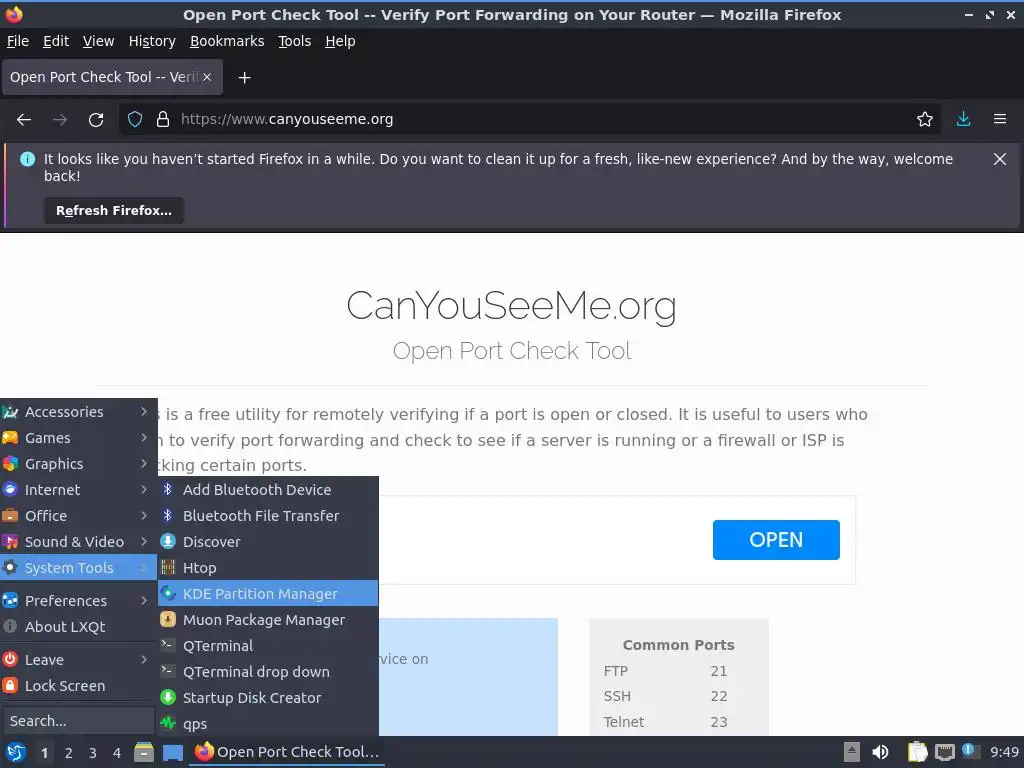1024x768 pixels.
Task: Click the show desktop panel icon
Action: pos(172,752)
